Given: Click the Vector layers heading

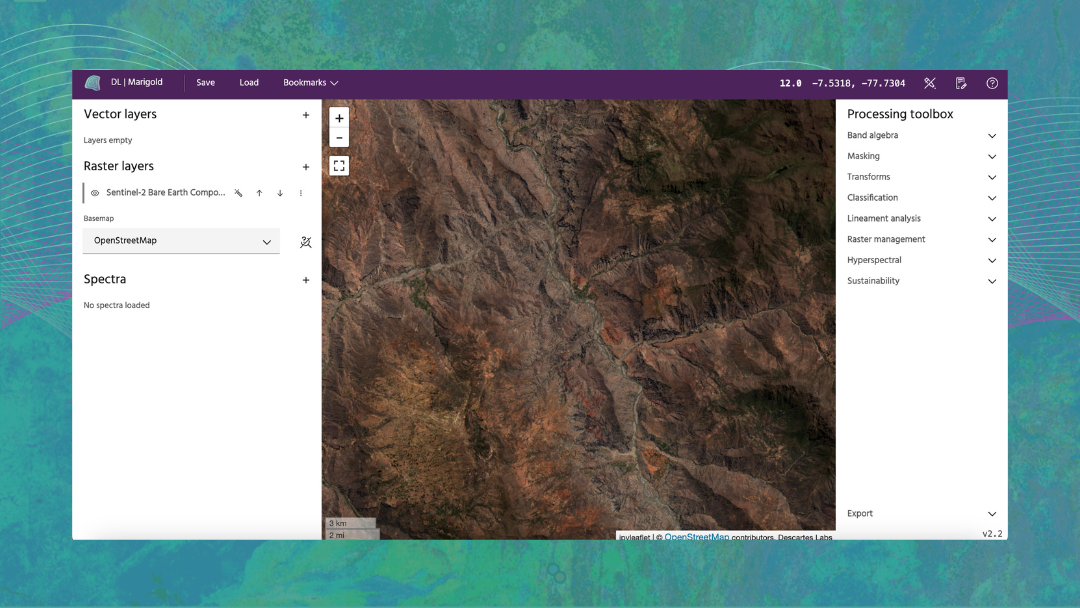Looking at the screenshot, I should (x=120, y=114).
